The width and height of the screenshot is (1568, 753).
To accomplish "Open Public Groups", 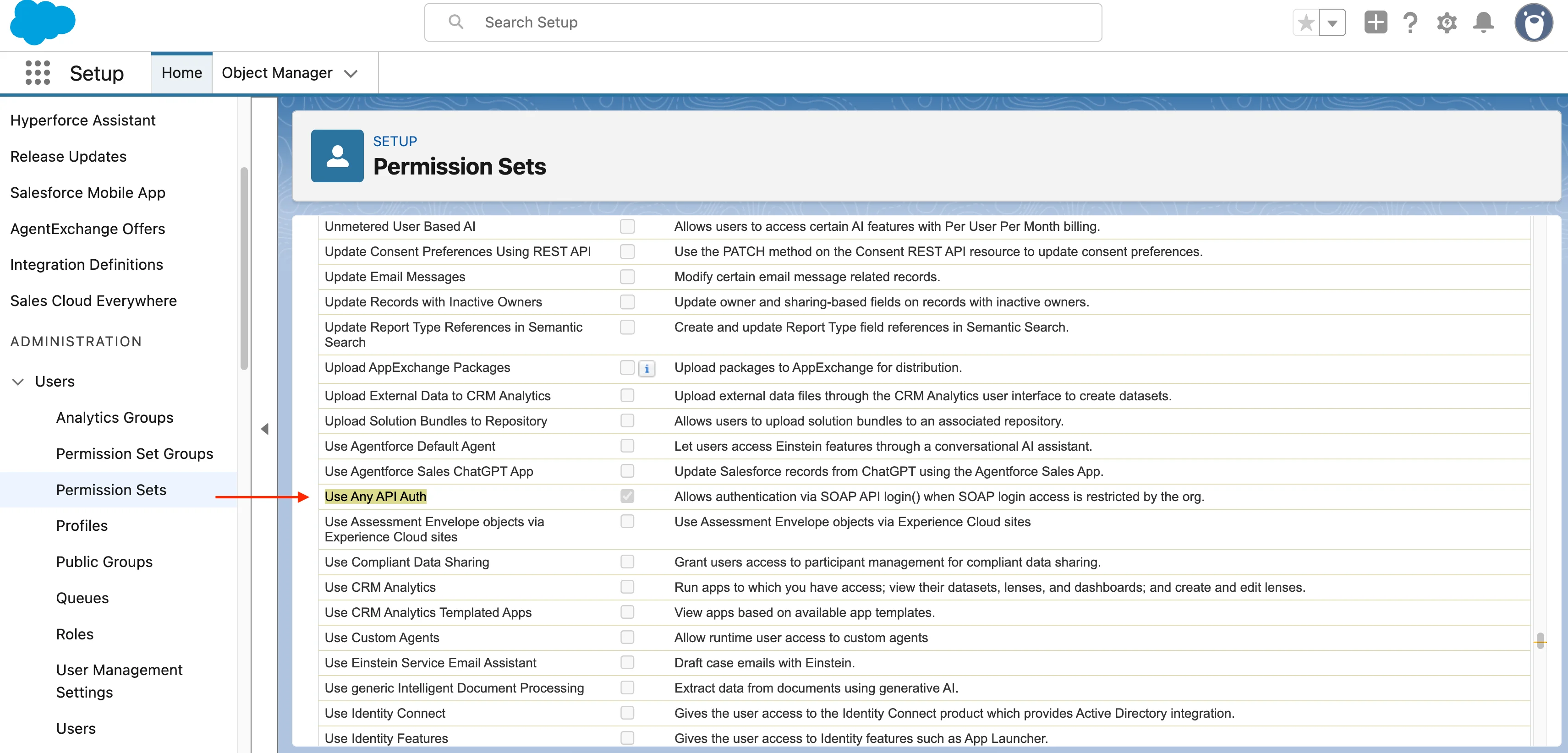I will point(104,562).
